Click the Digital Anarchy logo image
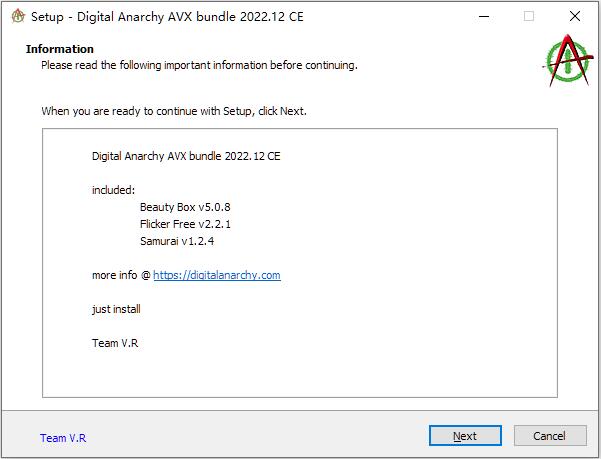601x459 pixels. pyautogui.click(x=567, y=61)
